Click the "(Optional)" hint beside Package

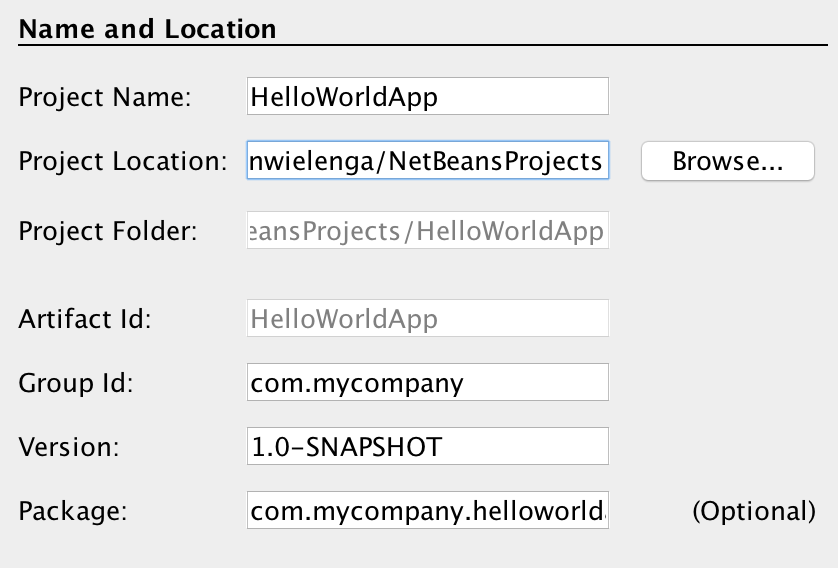[754, 511]
